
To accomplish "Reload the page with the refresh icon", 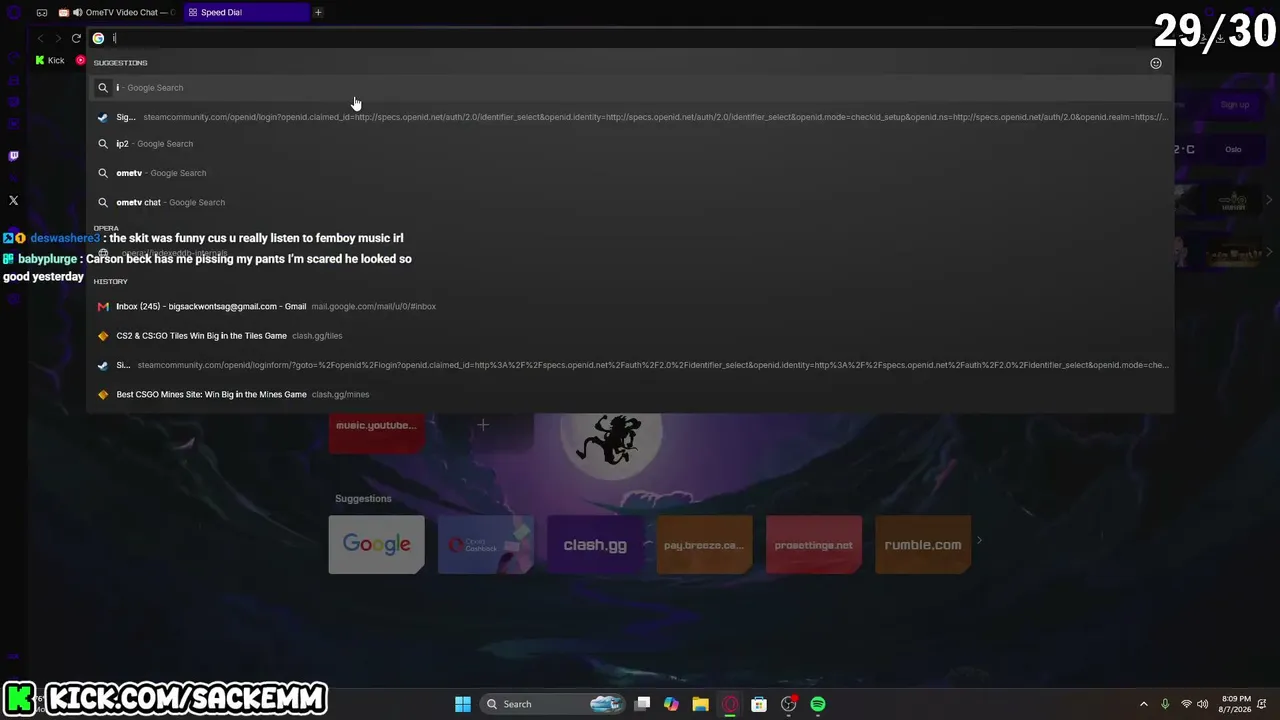I will (x=76, y=38).
